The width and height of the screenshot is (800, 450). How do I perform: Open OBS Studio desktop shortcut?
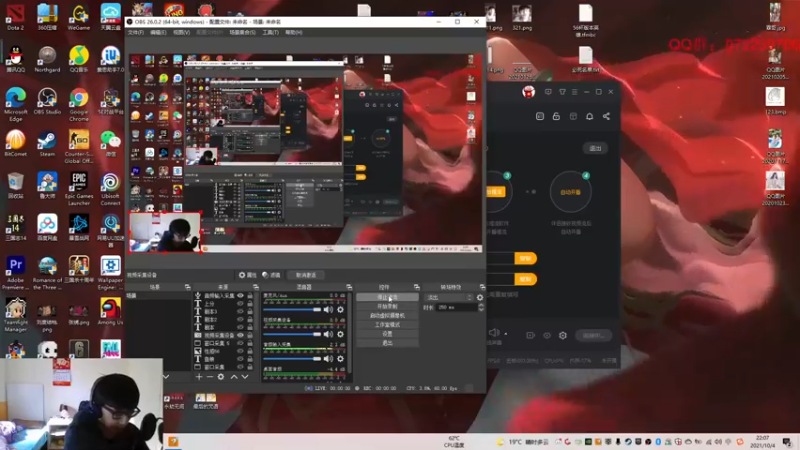tap(47, 102)
